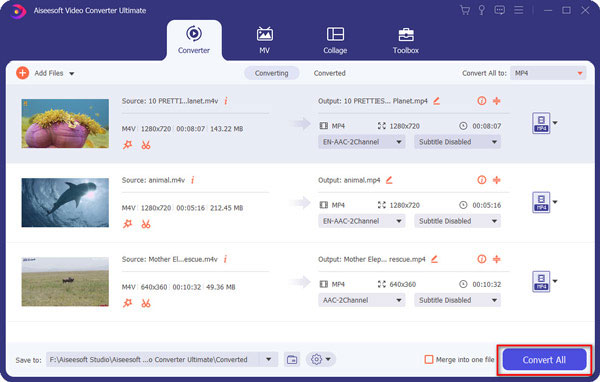Open the output folder icon
This screenshot has width=600, height=382.
(x=292, y=359)
